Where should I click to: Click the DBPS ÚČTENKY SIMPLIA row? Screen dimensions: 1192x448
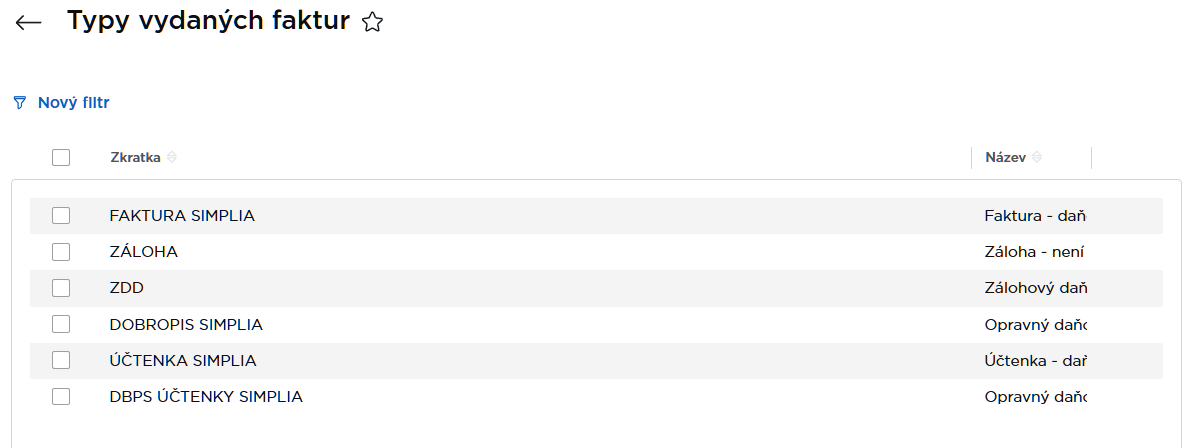tap(206, 397)
